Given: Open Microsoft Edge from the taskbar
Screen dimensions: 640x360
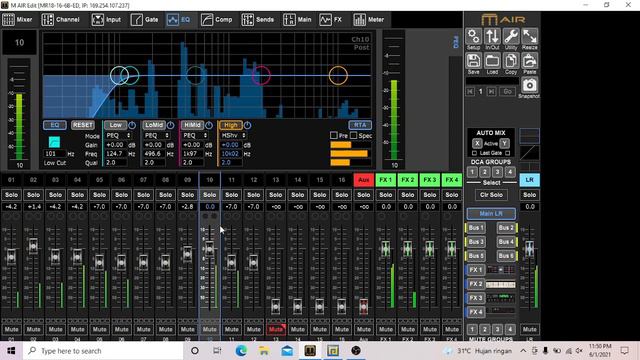Looking at the screenshot, I should (x=241, y=351).
